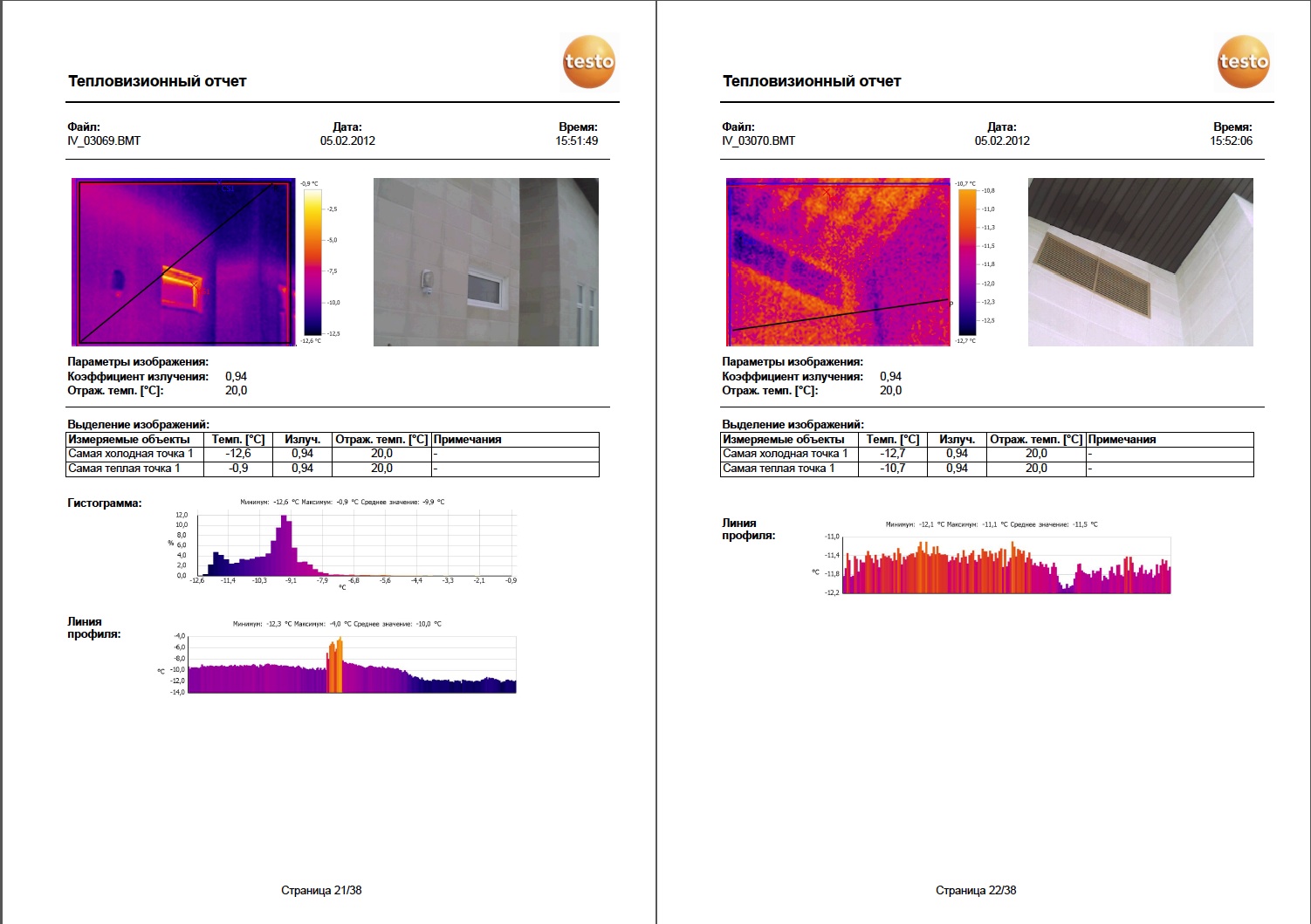Click profile caption 'Минимум: -12,1 °C'
The height and width of the screenshot is (924, 1311).
pos(915,525)
